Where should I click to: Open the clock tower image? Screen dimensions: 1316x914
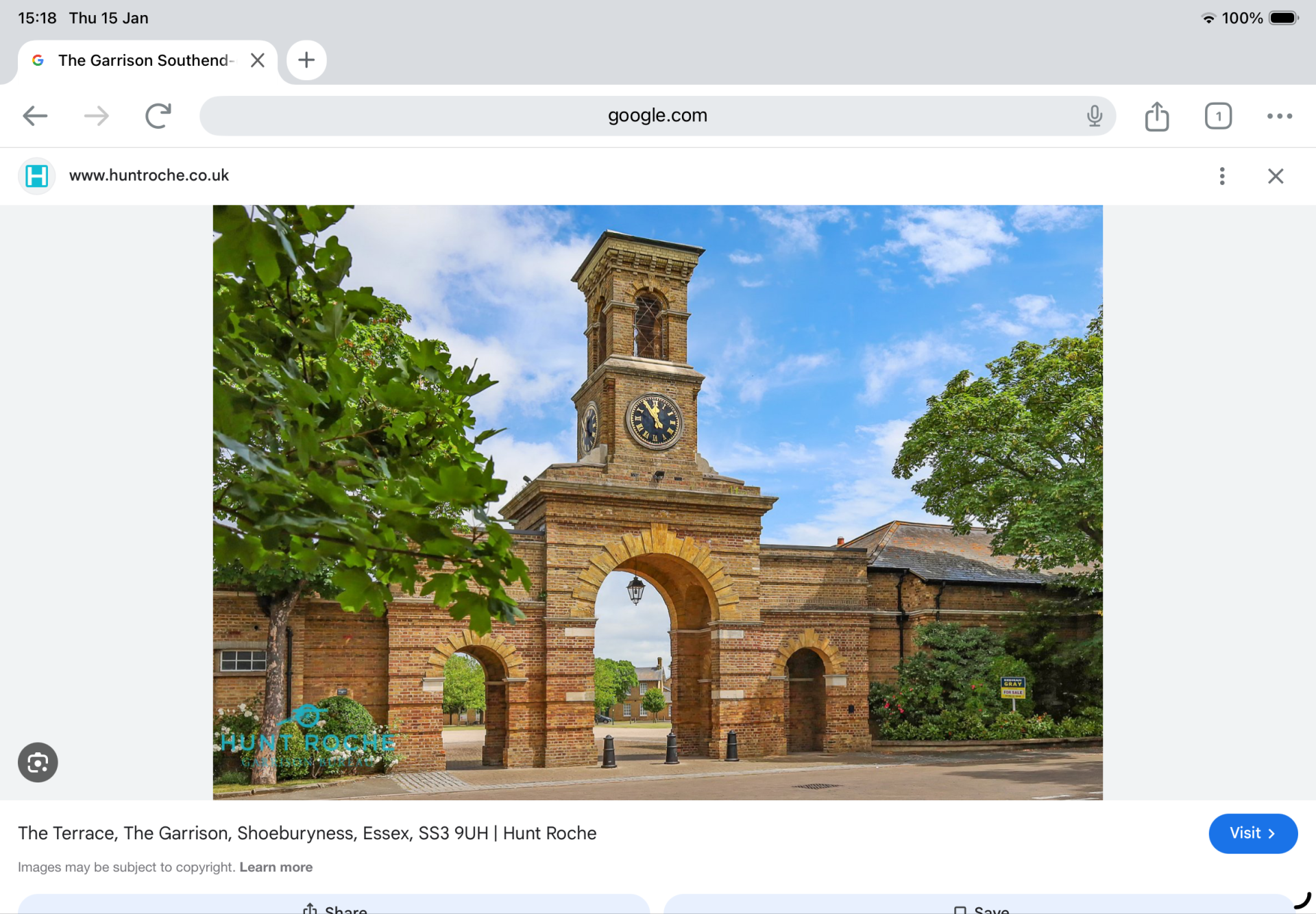tap(657, 502)
